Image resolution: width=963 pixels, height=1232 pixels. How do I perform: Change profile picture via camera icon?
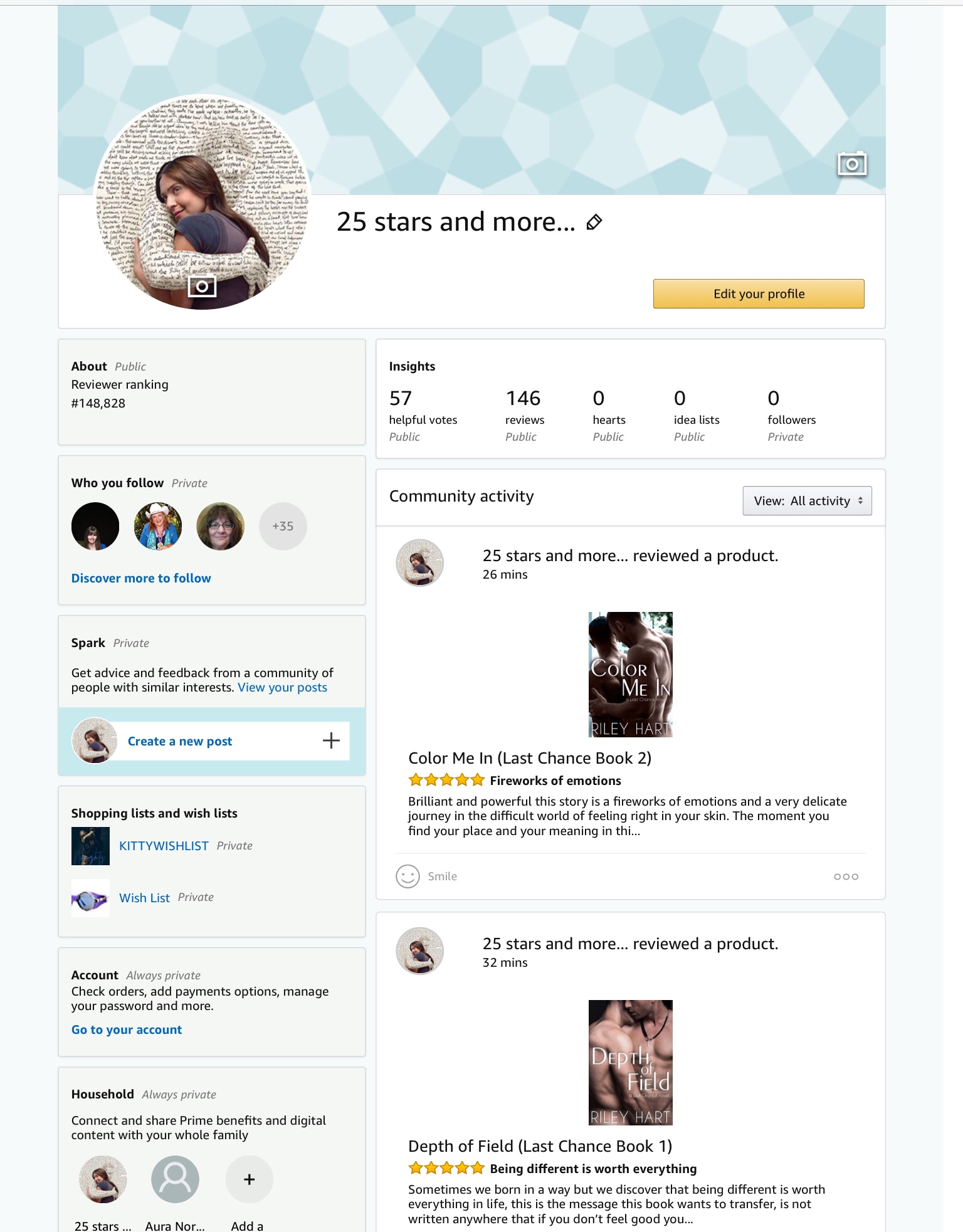tap(202, 287)
